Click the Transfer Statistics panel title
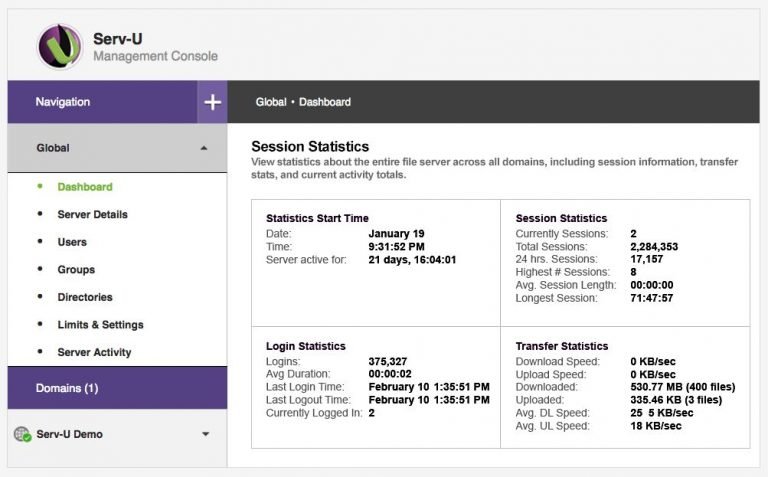This screenshot has width=768, height=477. tap(561, 346)
